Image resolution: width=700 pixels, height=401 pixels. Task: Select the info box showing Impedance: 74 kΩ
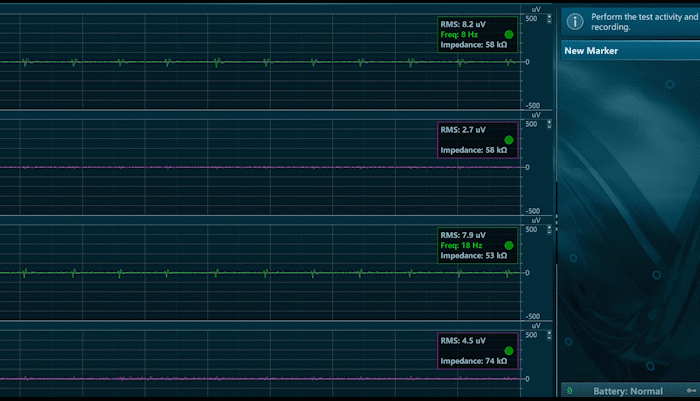(477, 351)
